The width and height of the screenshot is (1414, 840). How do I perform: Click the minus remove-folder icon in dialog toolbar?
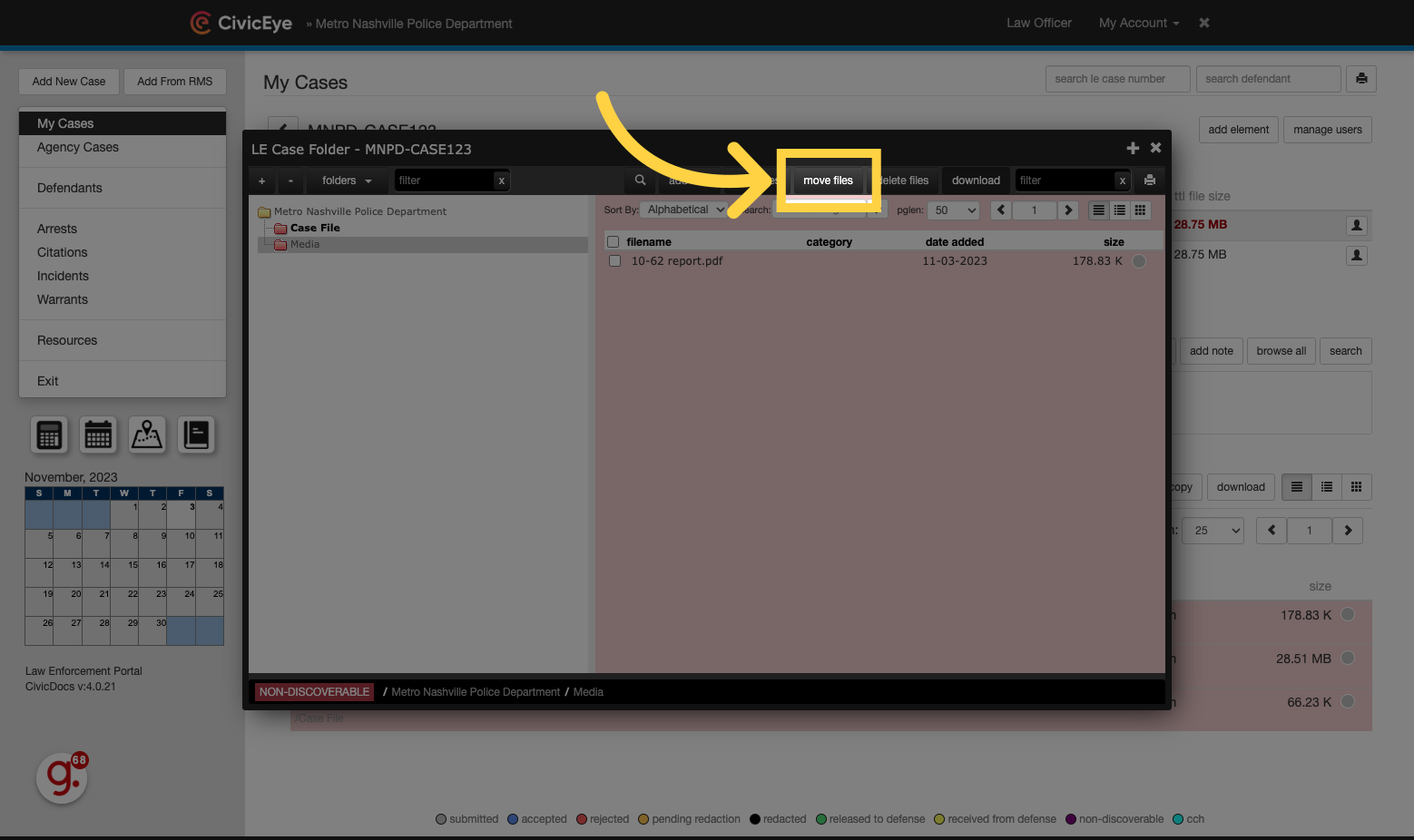(290, 181)
